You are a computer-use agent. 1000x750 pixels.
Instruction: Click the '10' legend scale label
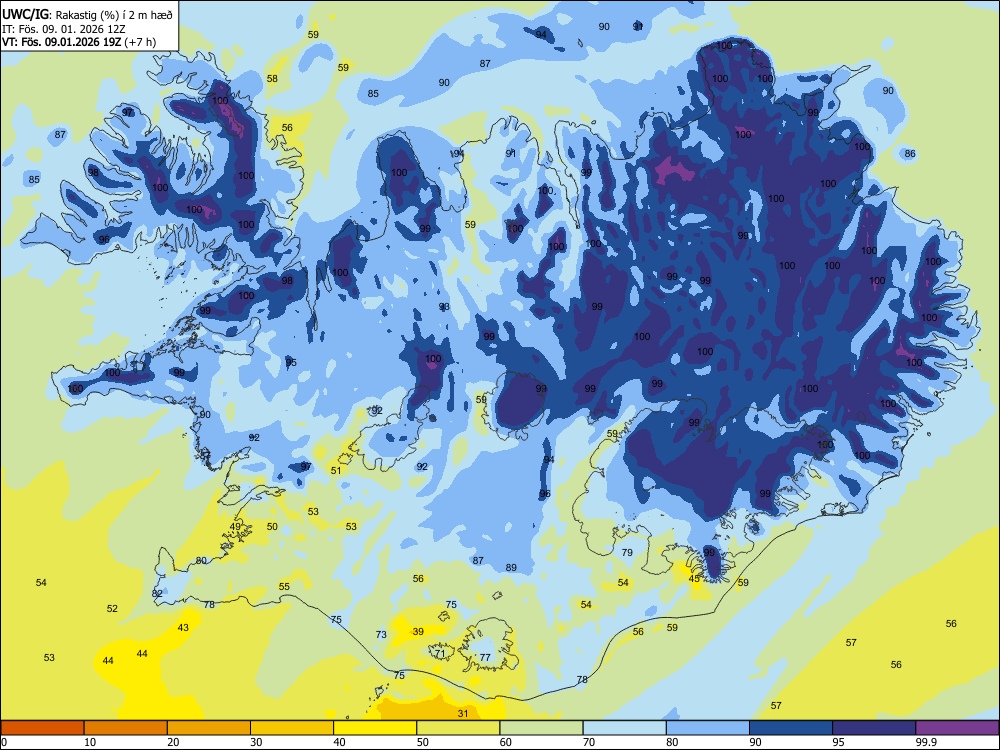coord(90,742)
